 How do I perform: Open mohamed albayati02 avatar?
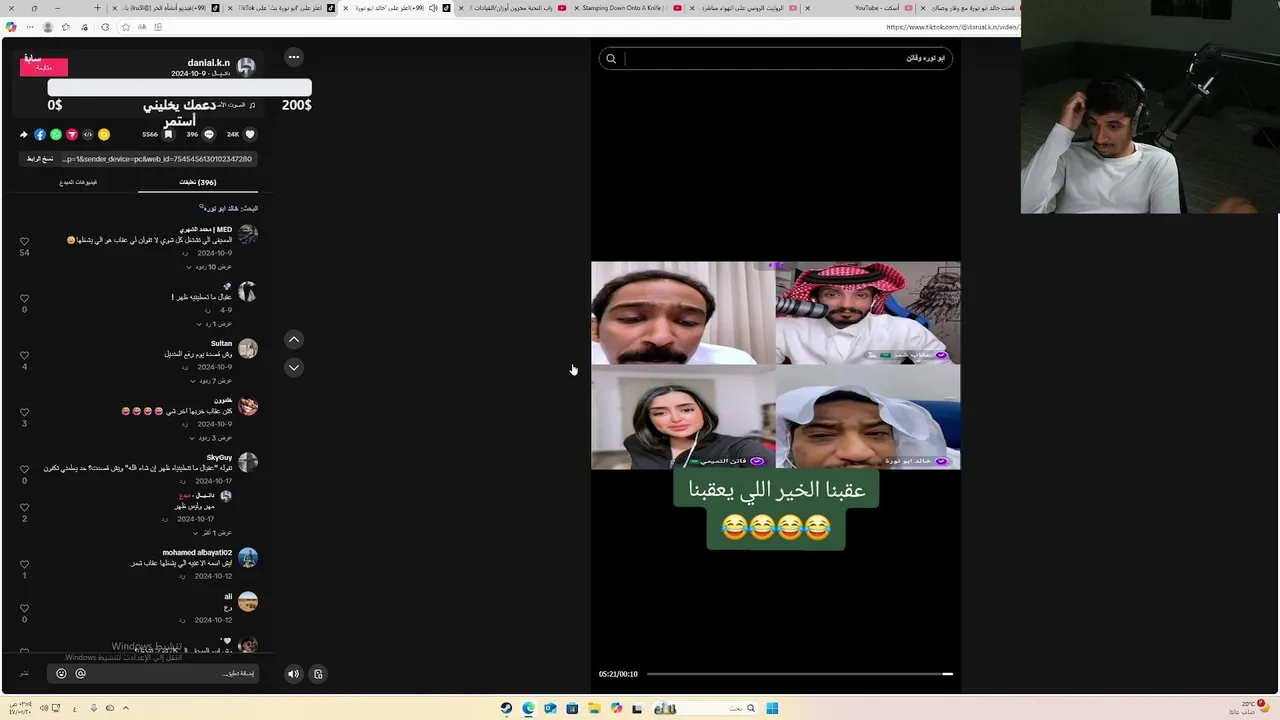(x=248, y=557)
